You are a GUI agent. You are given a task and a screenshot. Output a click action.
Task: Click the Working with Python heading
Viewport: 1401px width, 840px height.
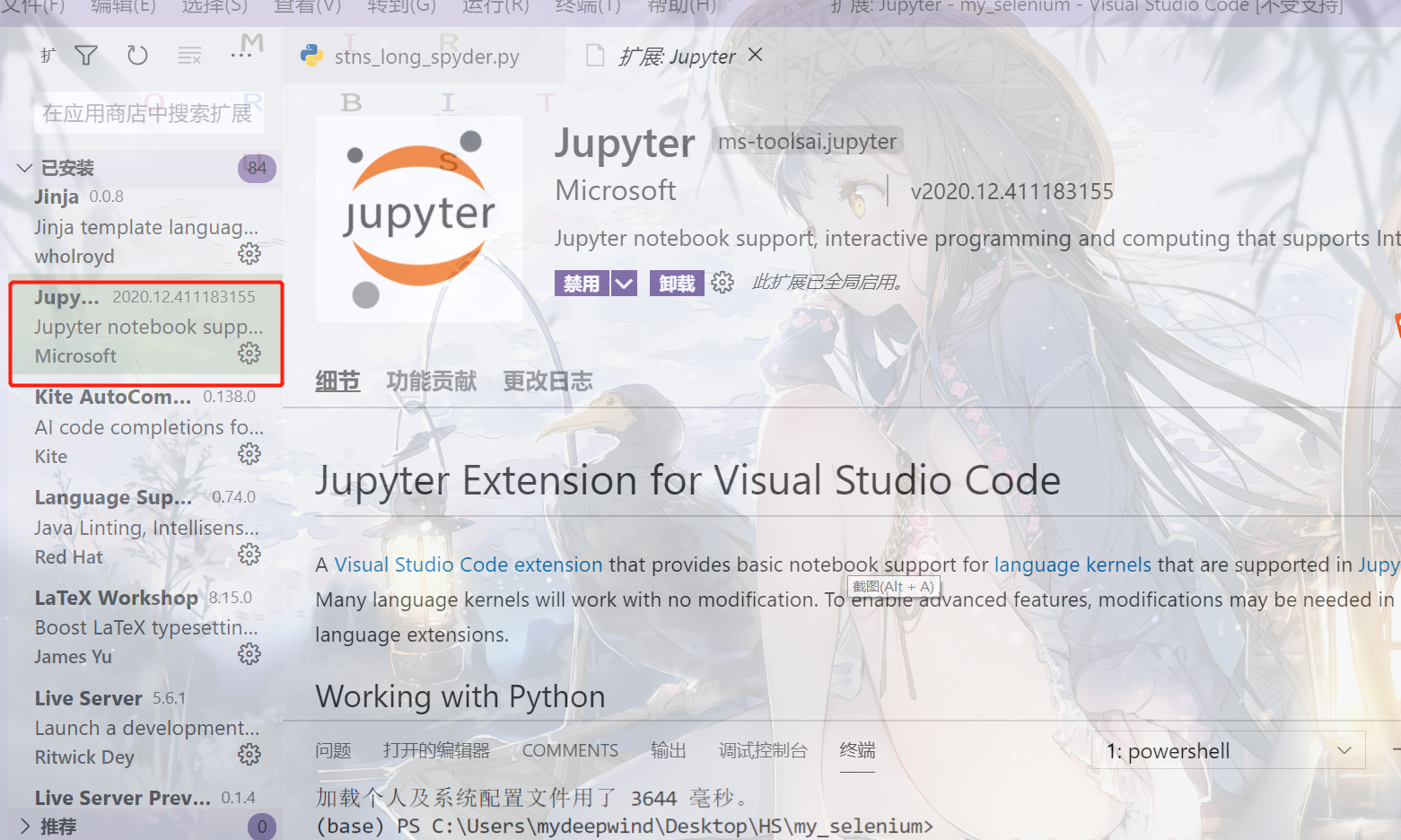[x=460, y=696]
